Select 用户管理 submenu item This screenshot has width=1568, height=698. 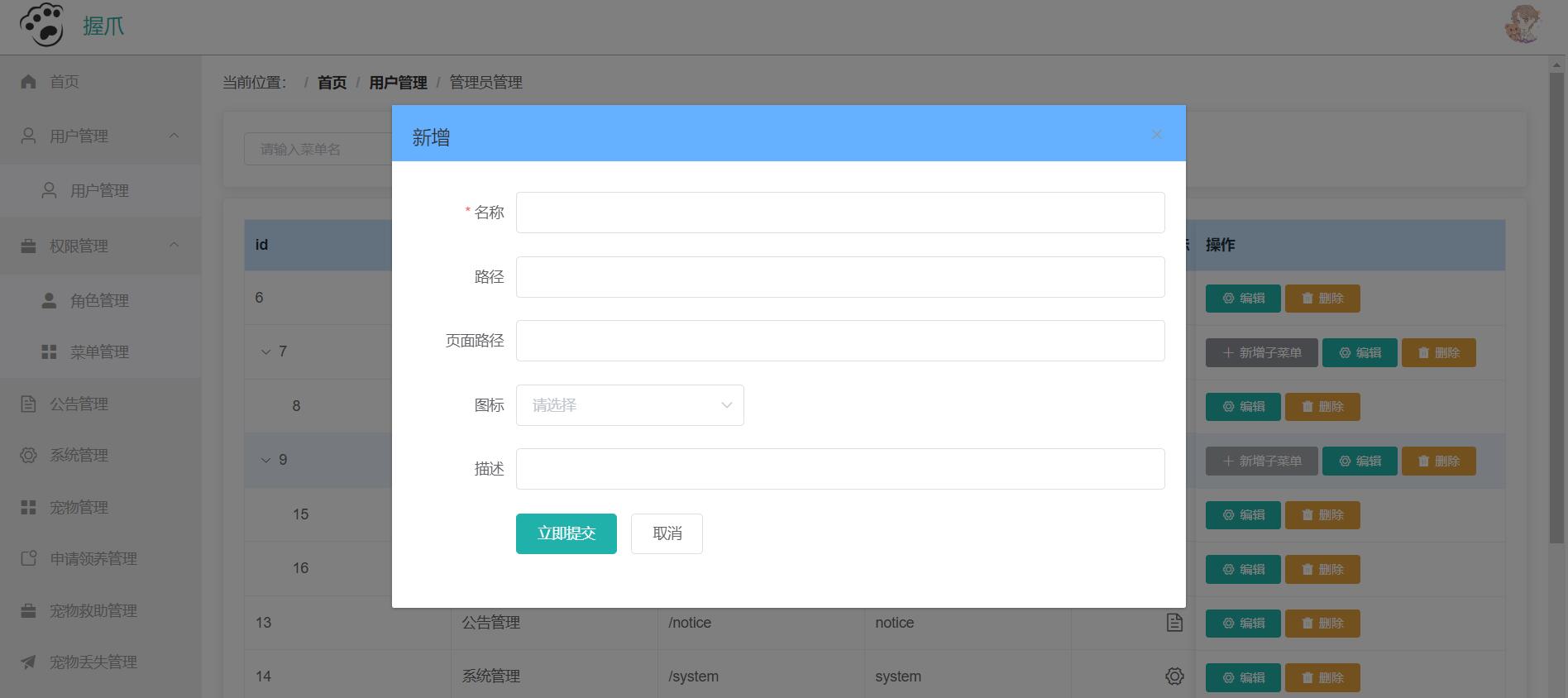[x=100, y=190]
